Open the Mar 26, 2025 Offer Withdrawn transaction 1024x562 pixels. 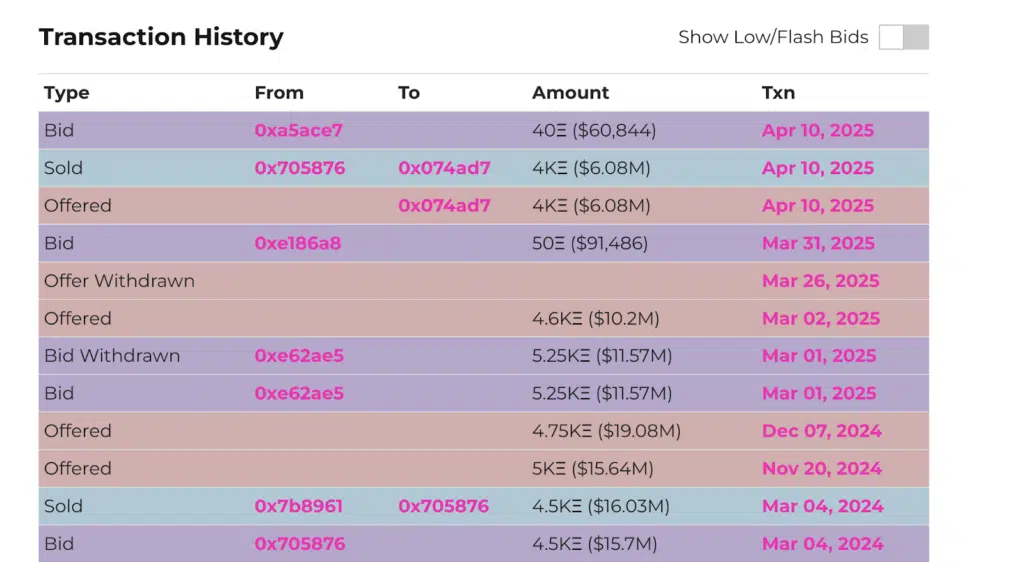click(820, 281)
